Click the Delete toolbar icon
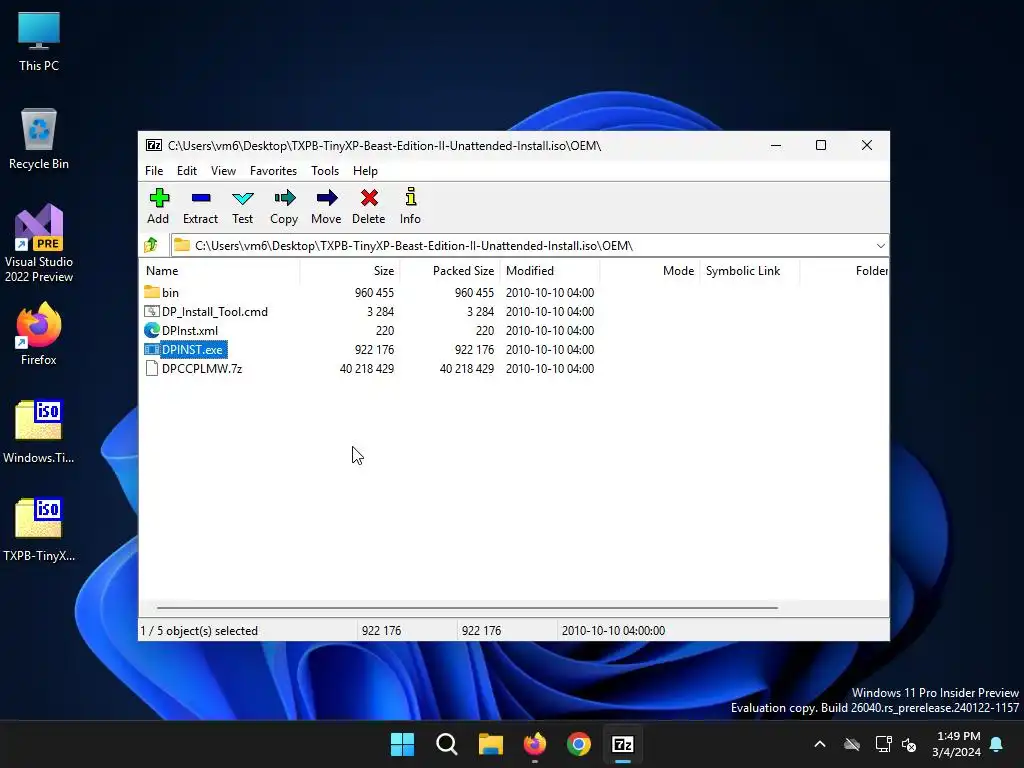 click(x=369, y=197)
